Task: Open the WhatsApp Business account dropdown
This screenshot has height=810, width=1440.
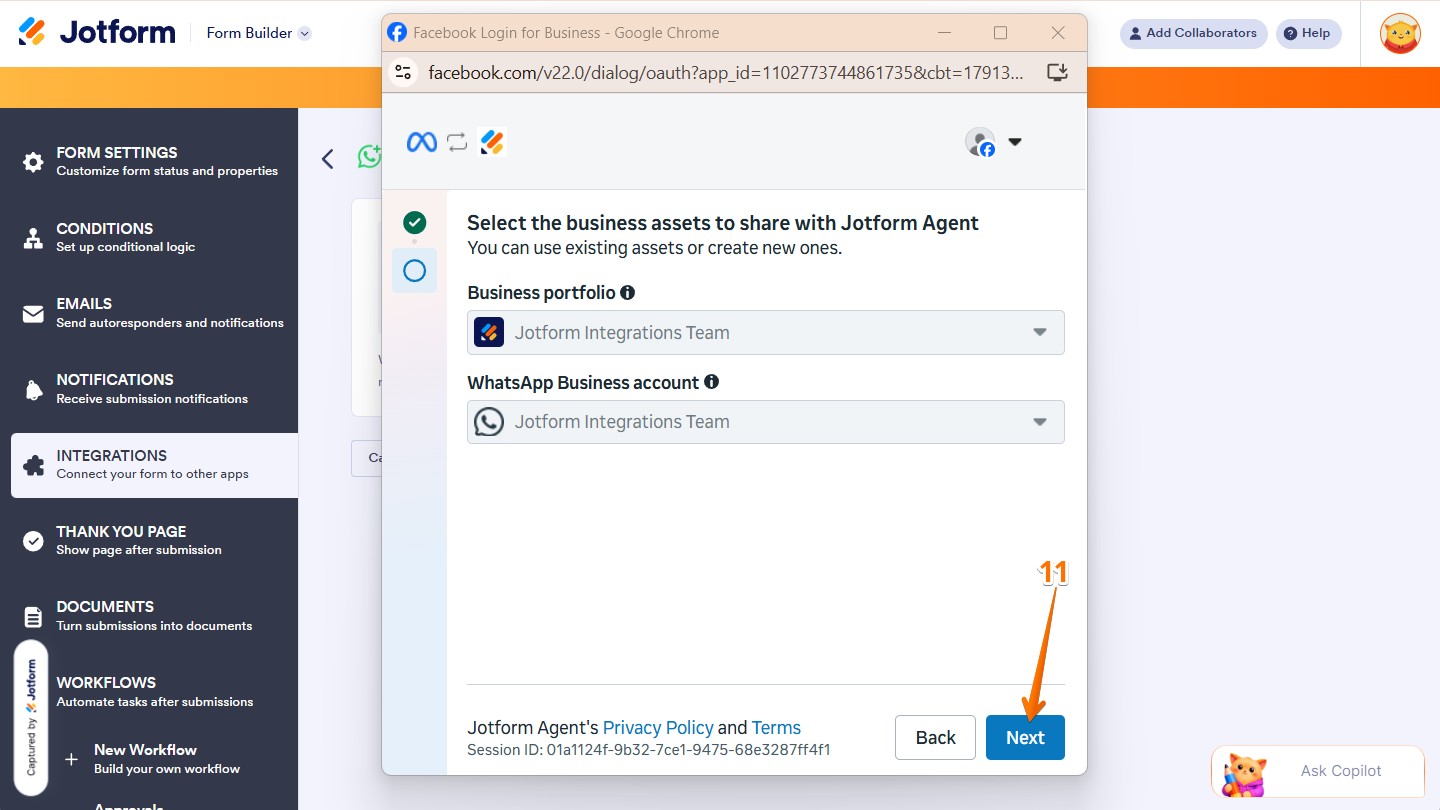Action: click(x=766, y=422)
